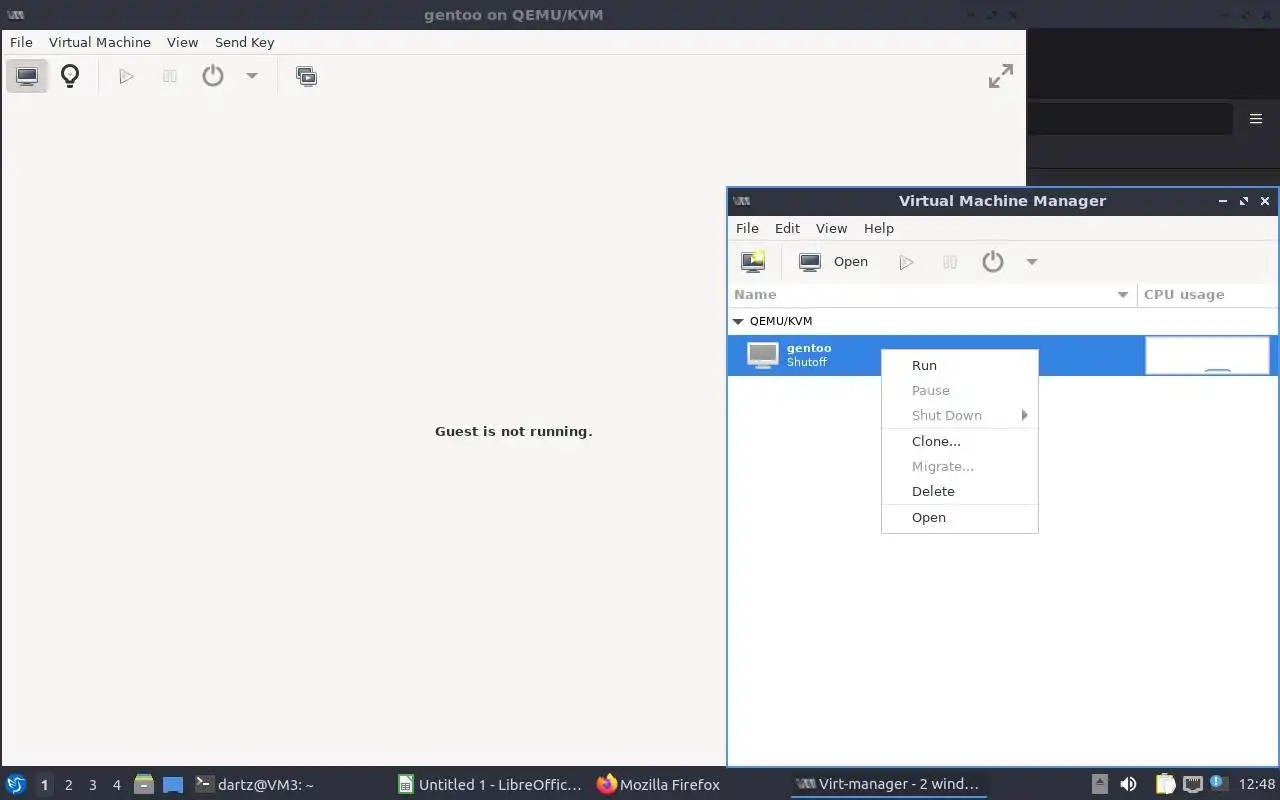This screenshot has width=1280, height=800.
Task: Click the network tray icon
Action: pyautogui.click(x=1192, y=784)
